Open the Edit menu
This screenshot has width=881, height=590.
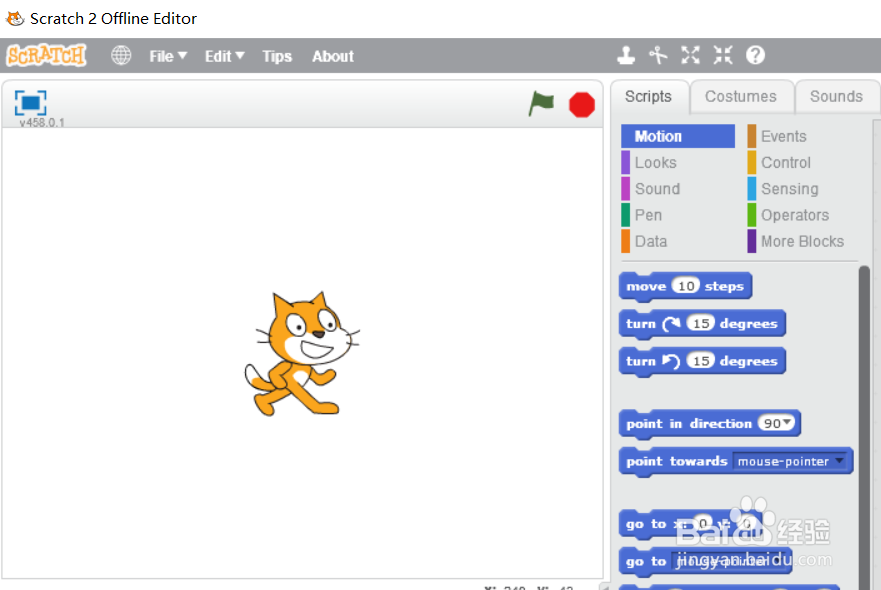(224, 56)
